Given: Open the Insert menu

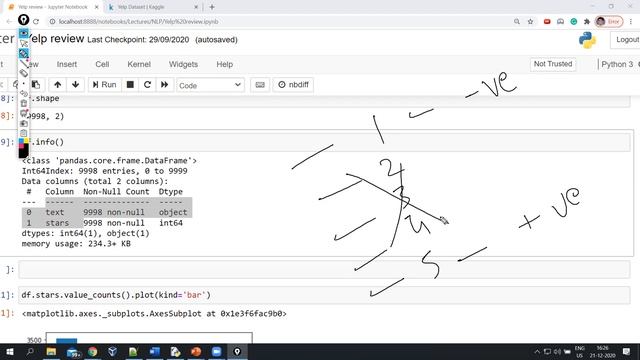Looking at the screenshot, I should [67, 64].
